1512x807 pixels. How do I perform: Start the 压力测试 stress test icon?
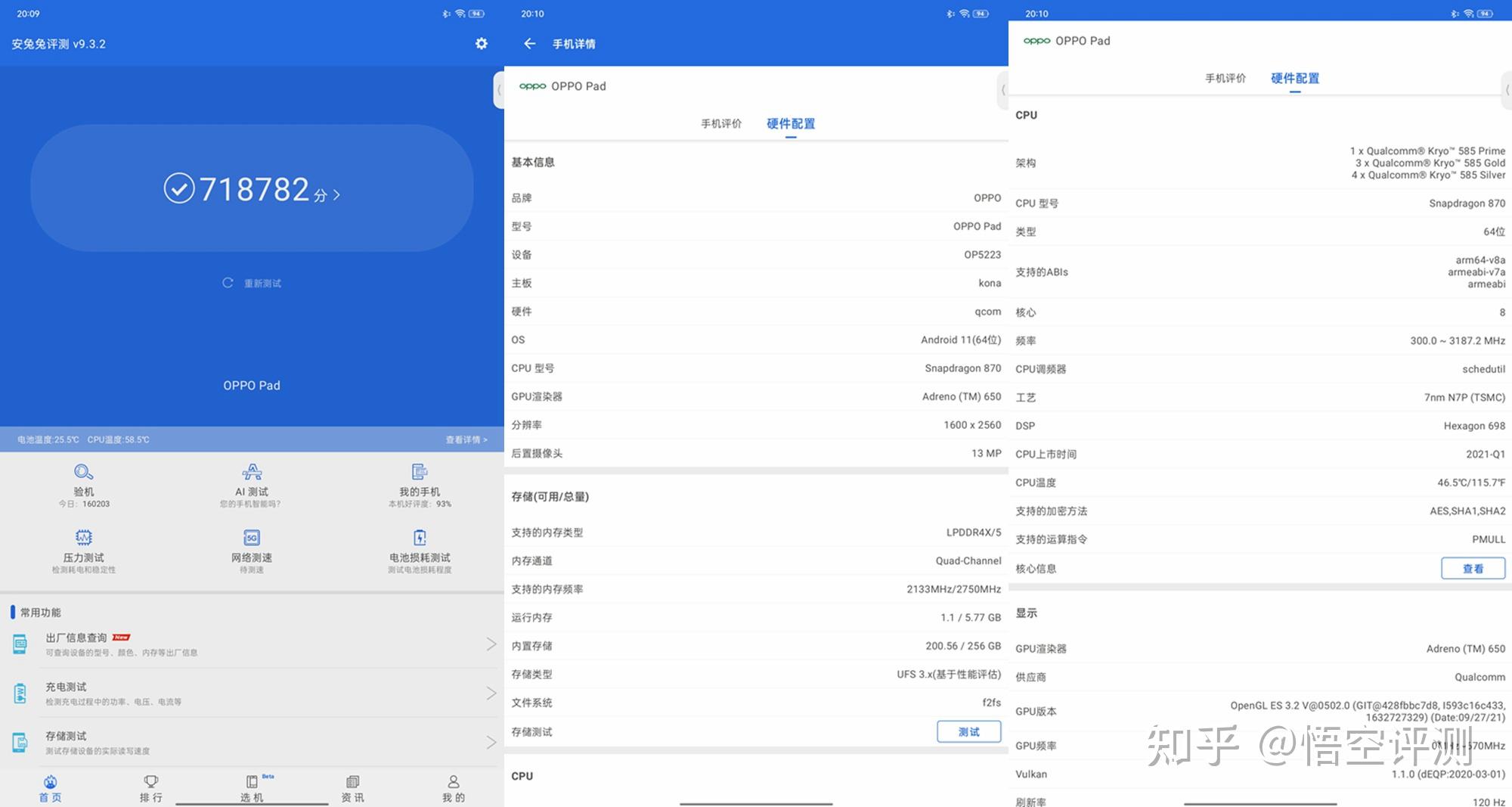tap(84, 538)
